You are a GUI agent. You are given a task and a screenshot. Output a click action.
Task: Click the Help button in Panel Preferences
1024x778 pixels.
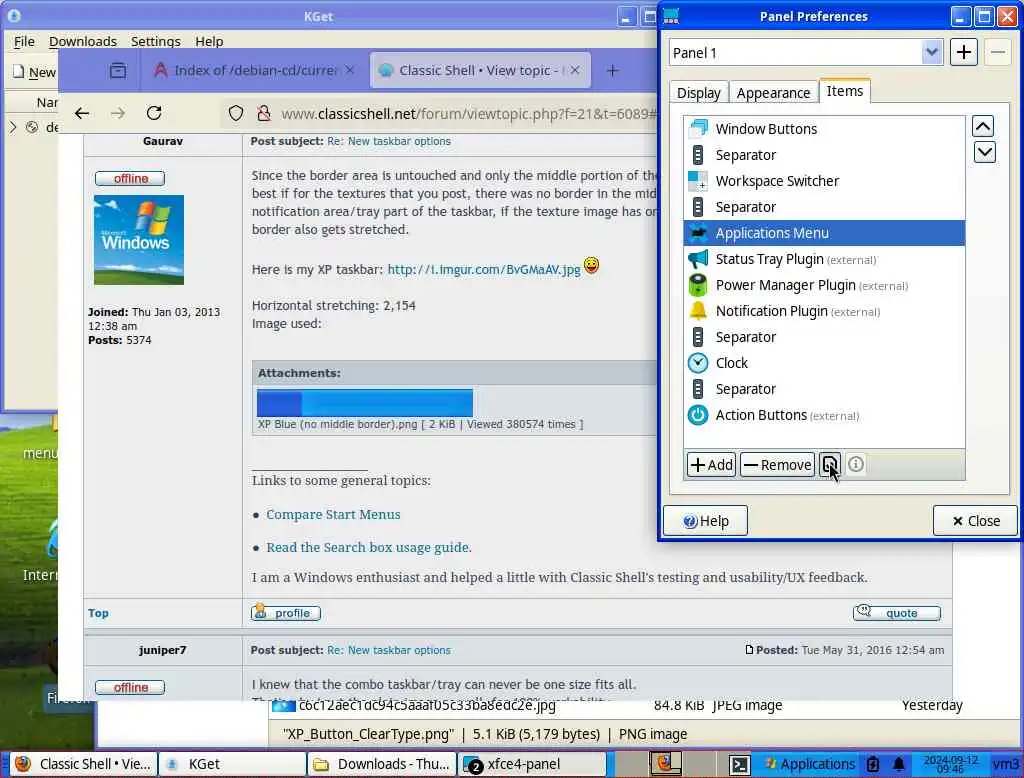pos(705,521)
